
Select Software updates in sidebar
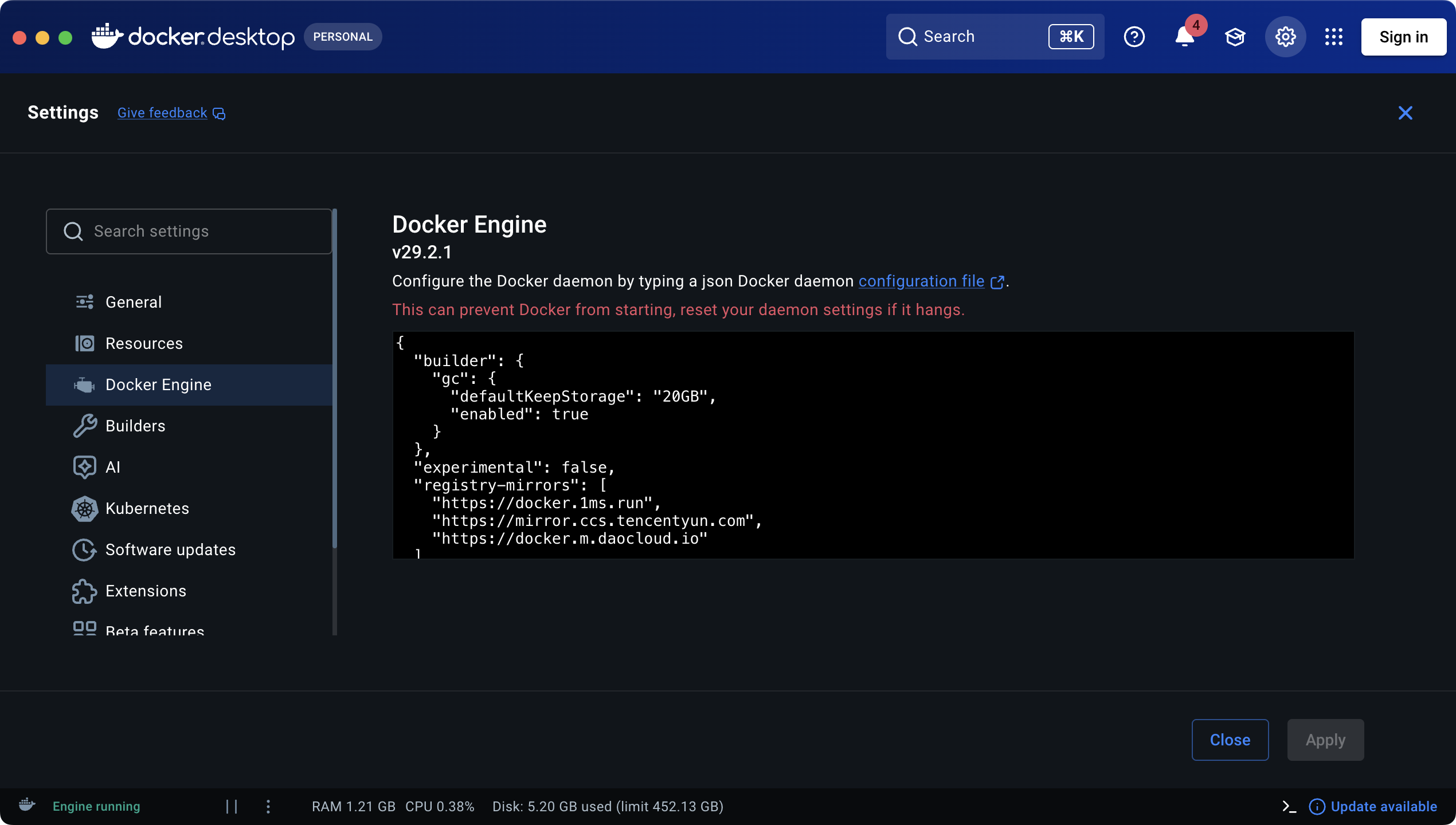(170, 549)
